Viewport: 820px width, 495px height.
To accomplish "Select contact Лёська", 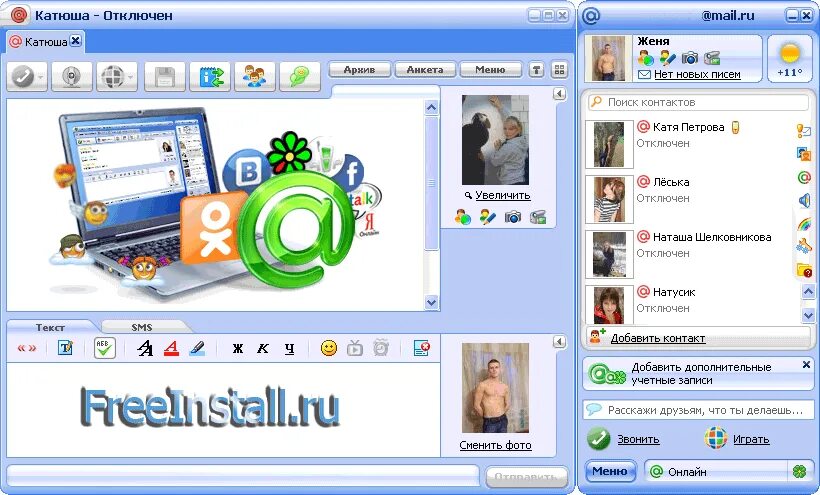I will 671,182.
